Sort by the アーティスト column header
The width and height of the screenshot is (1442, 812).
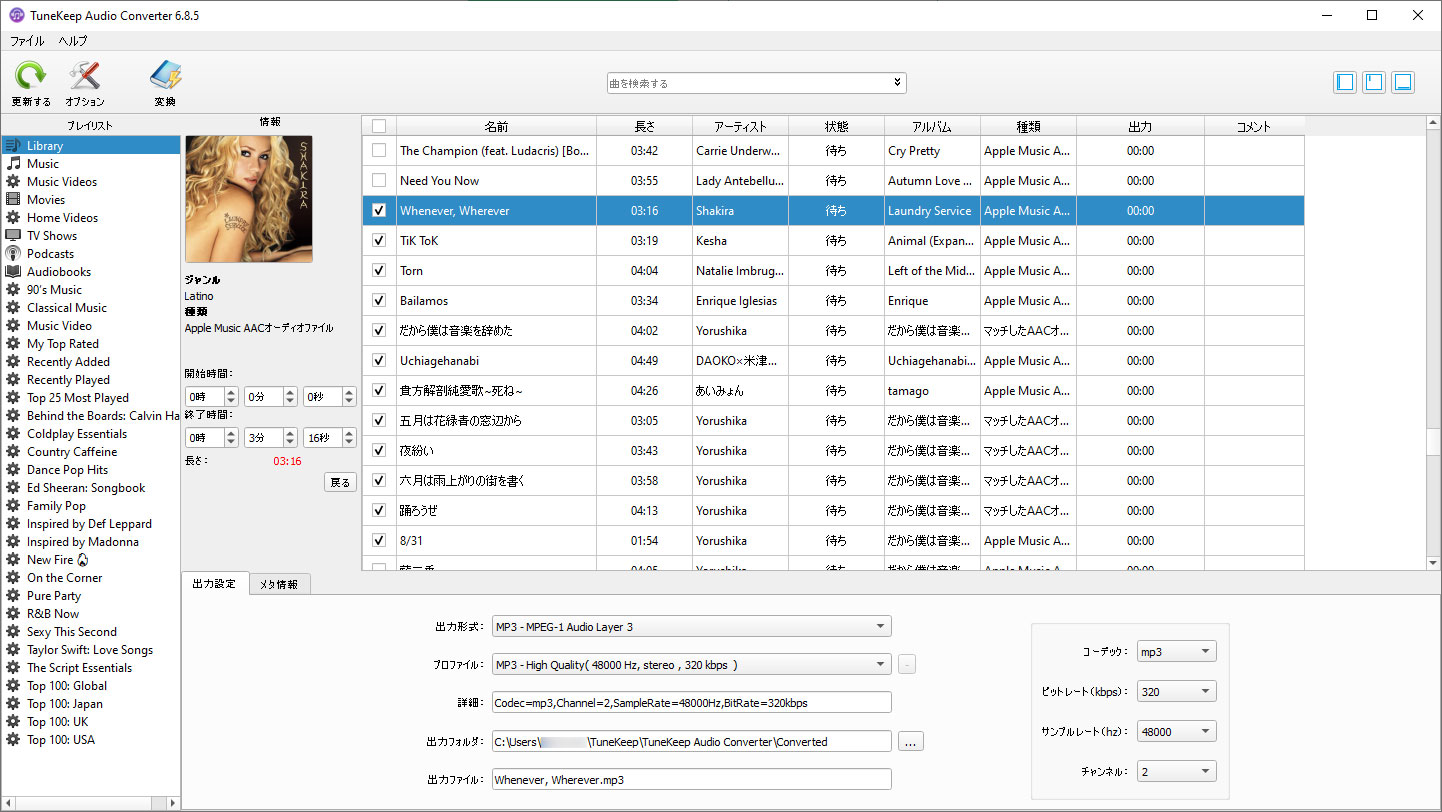tap(740, 126)
